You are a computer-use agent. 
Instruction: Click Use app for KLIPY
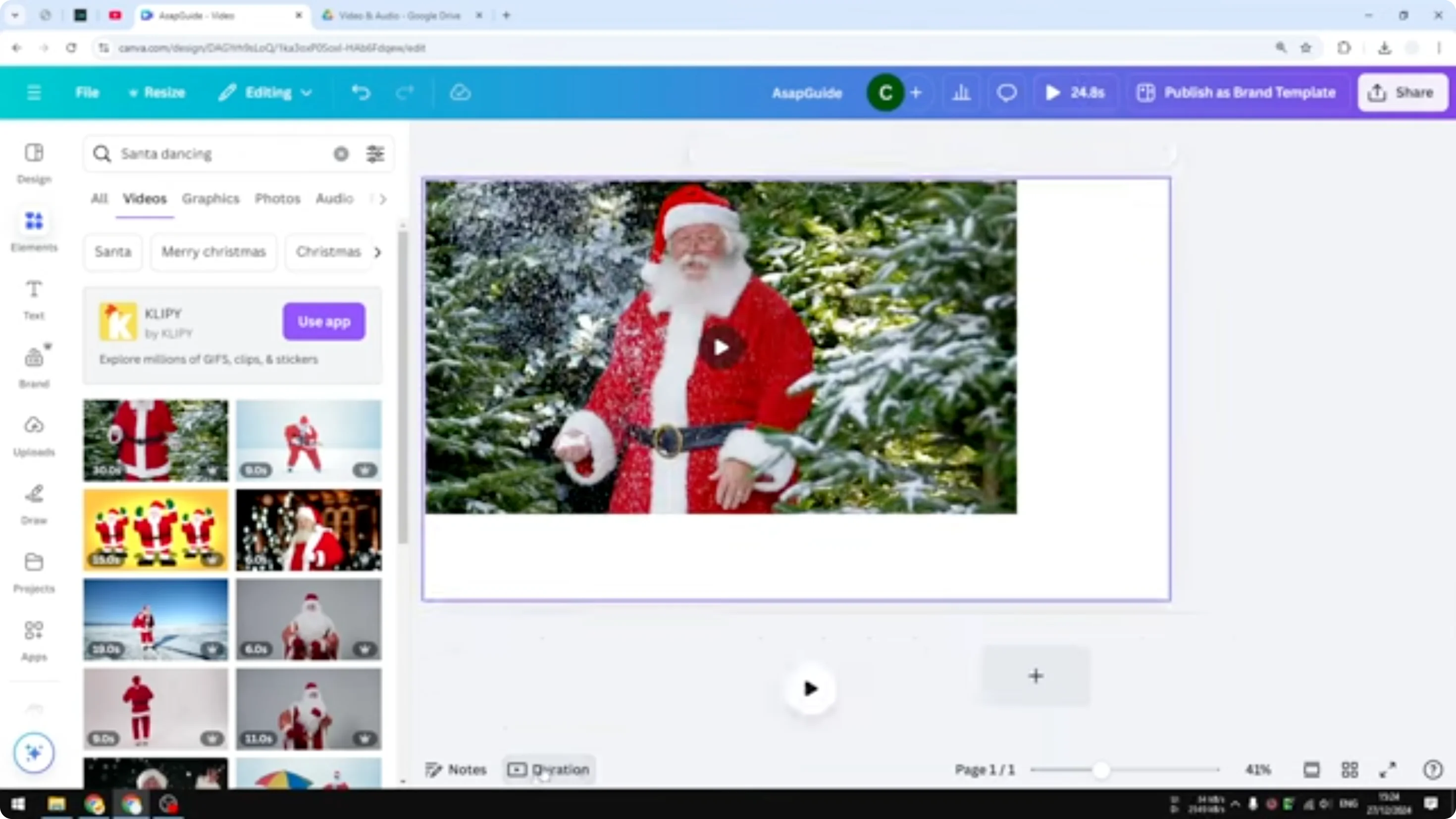click(x=323, y=321)
